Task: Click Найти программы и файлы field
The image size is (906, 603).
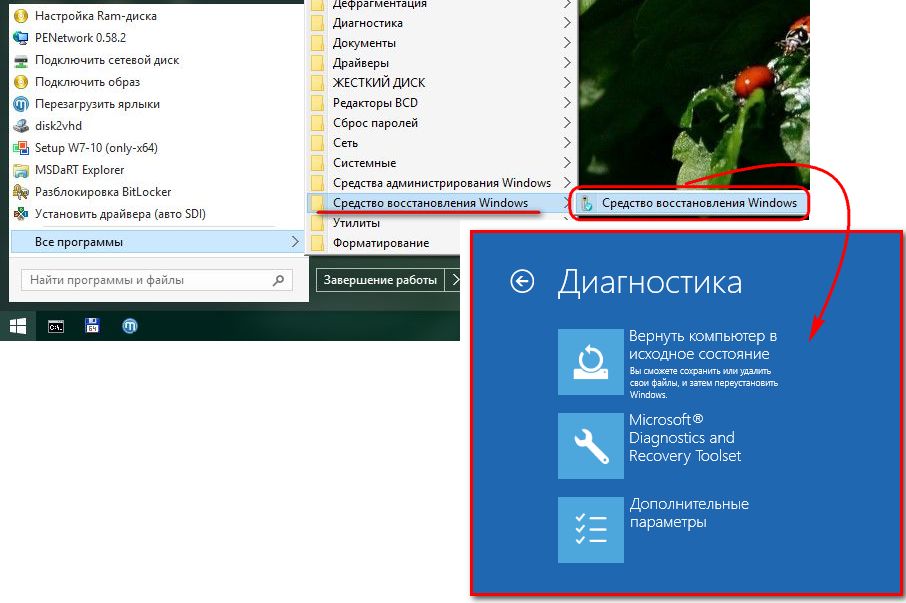Action: point(157,280)
